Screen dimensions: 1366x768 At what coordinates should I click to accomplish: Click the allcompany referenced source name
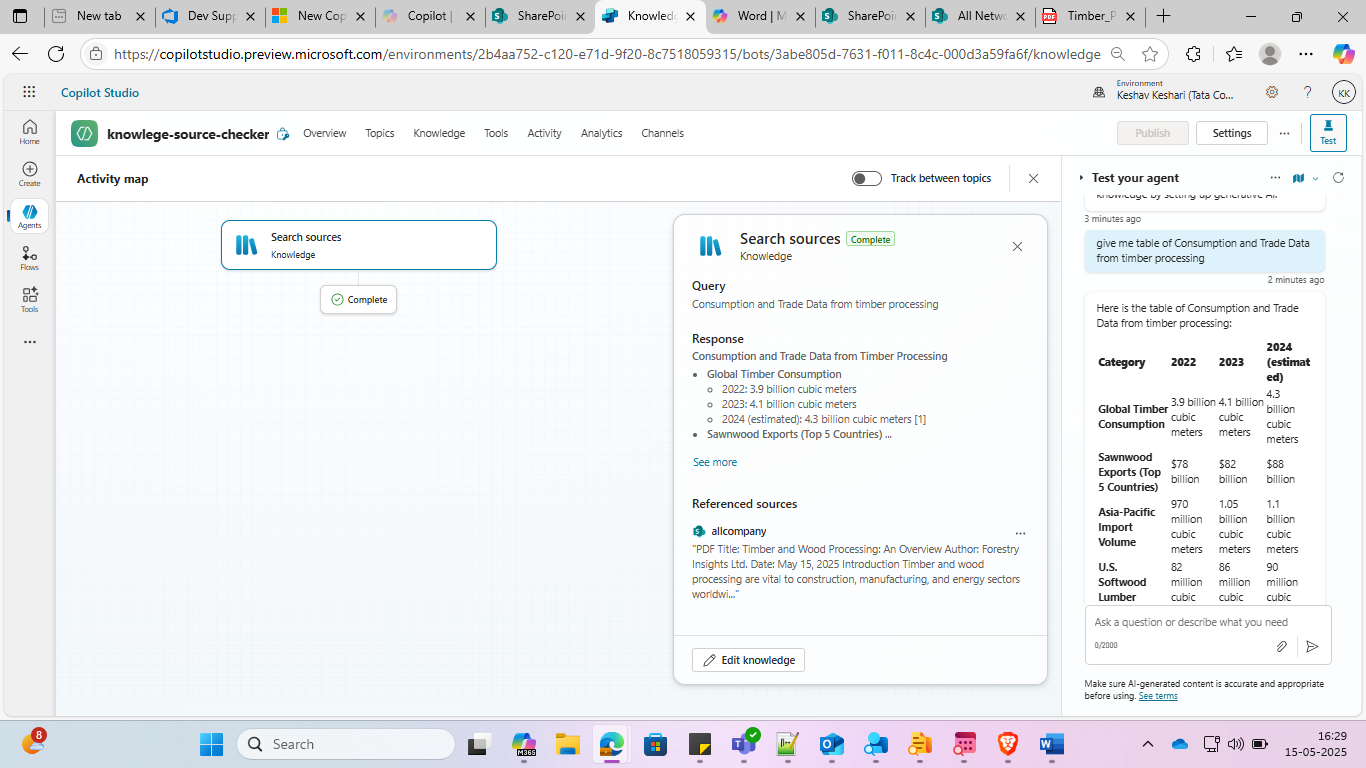739,531
